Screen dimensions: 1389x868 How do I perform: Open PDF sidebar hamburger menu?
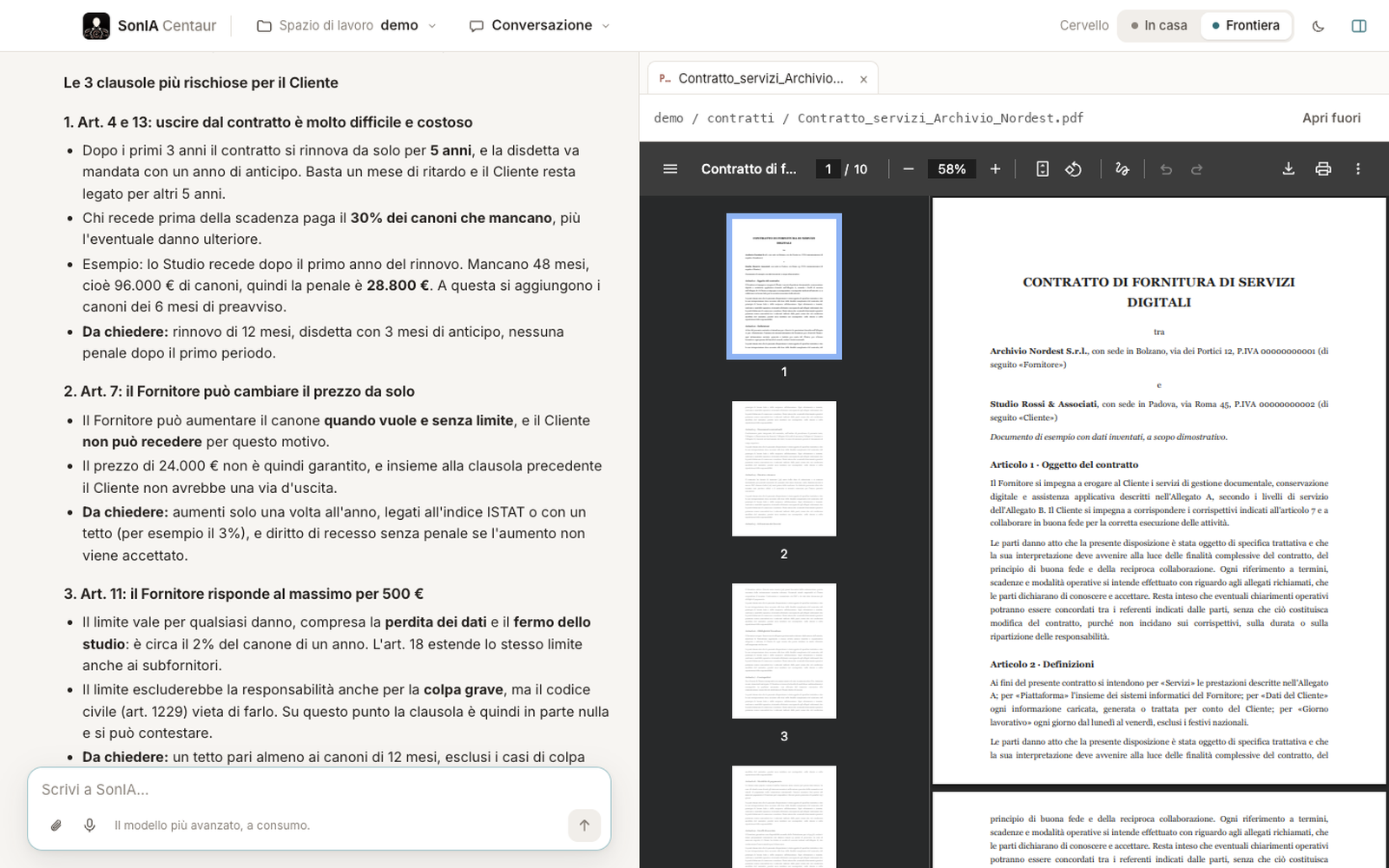pyautogui.click(x=670, y=169)
